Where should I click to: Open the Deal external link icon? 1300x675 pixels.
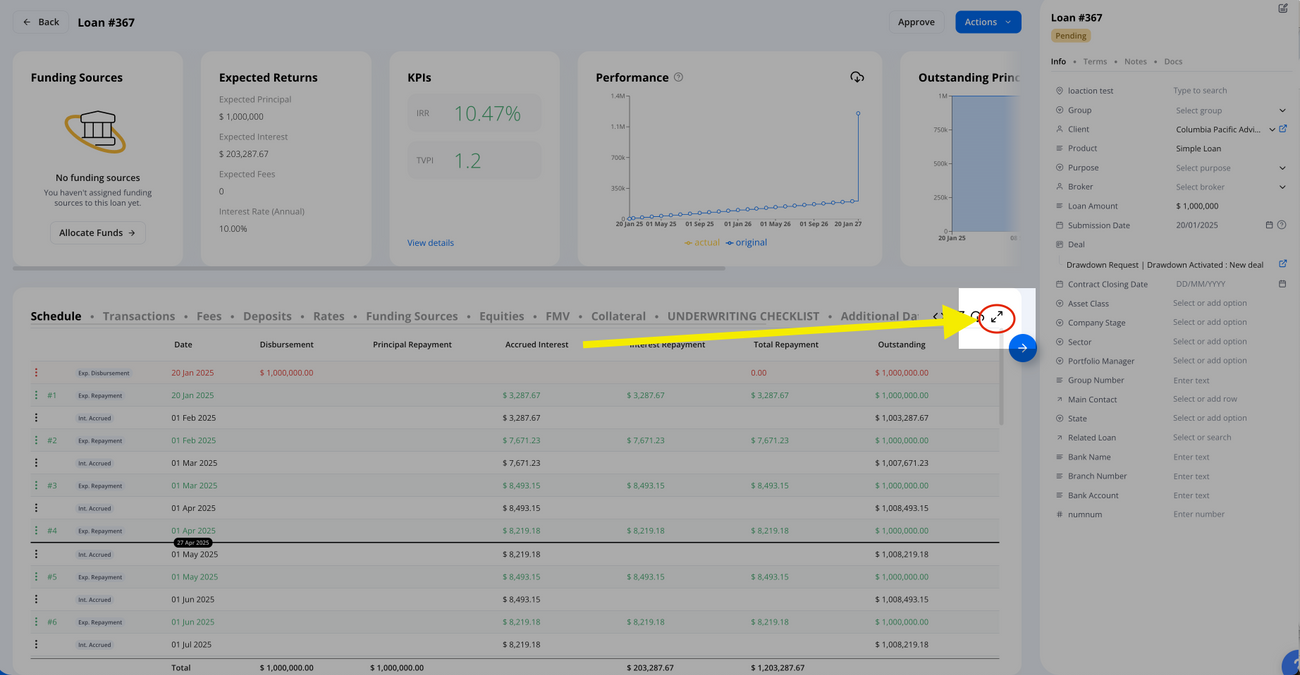point(1283,264)
